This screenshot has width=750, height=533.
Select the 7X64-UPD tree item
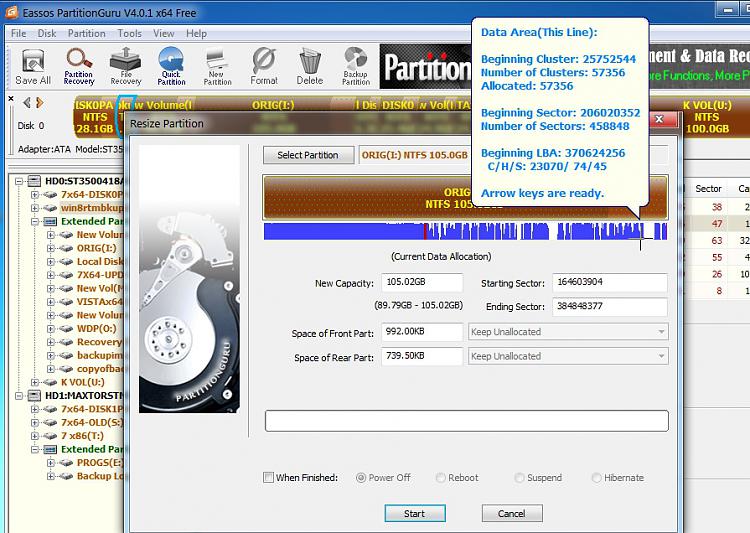(99, 275)
